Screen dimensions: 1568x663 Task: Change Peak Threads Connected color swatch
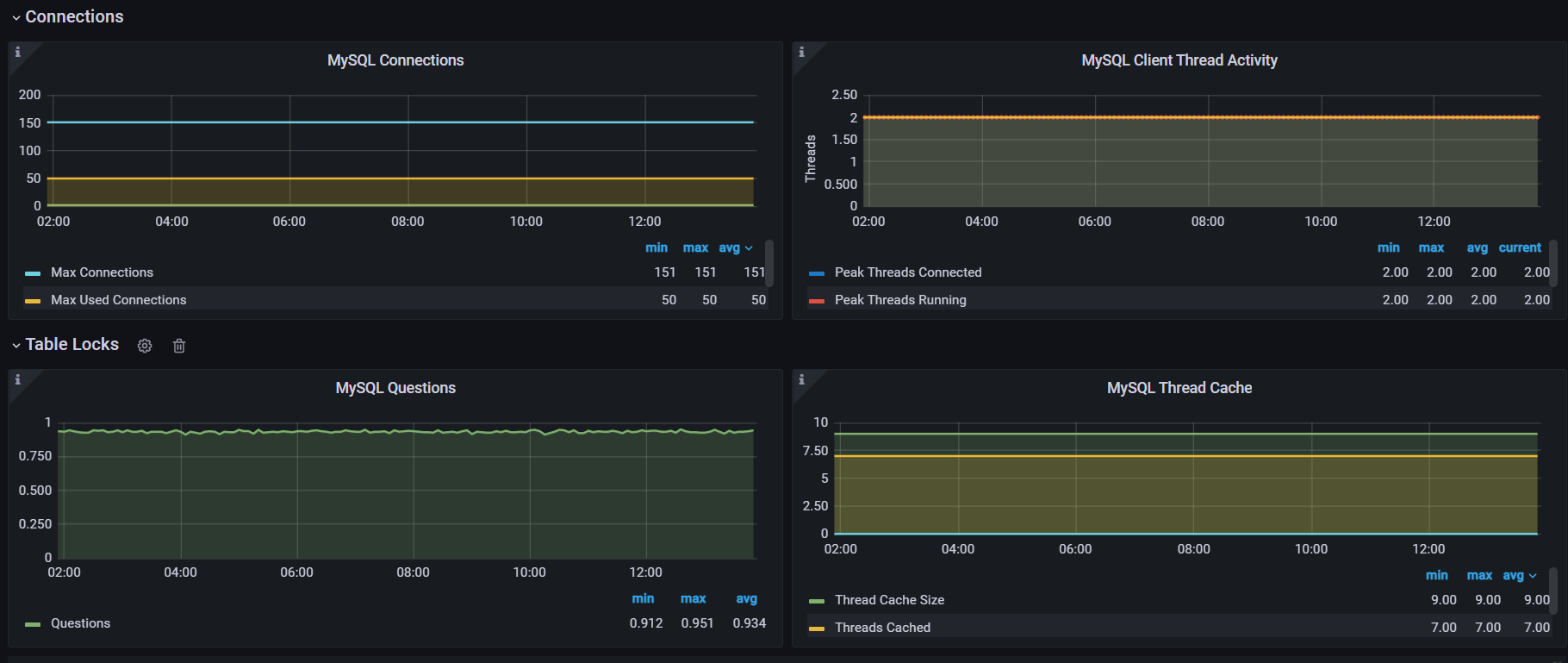[817, 273]
